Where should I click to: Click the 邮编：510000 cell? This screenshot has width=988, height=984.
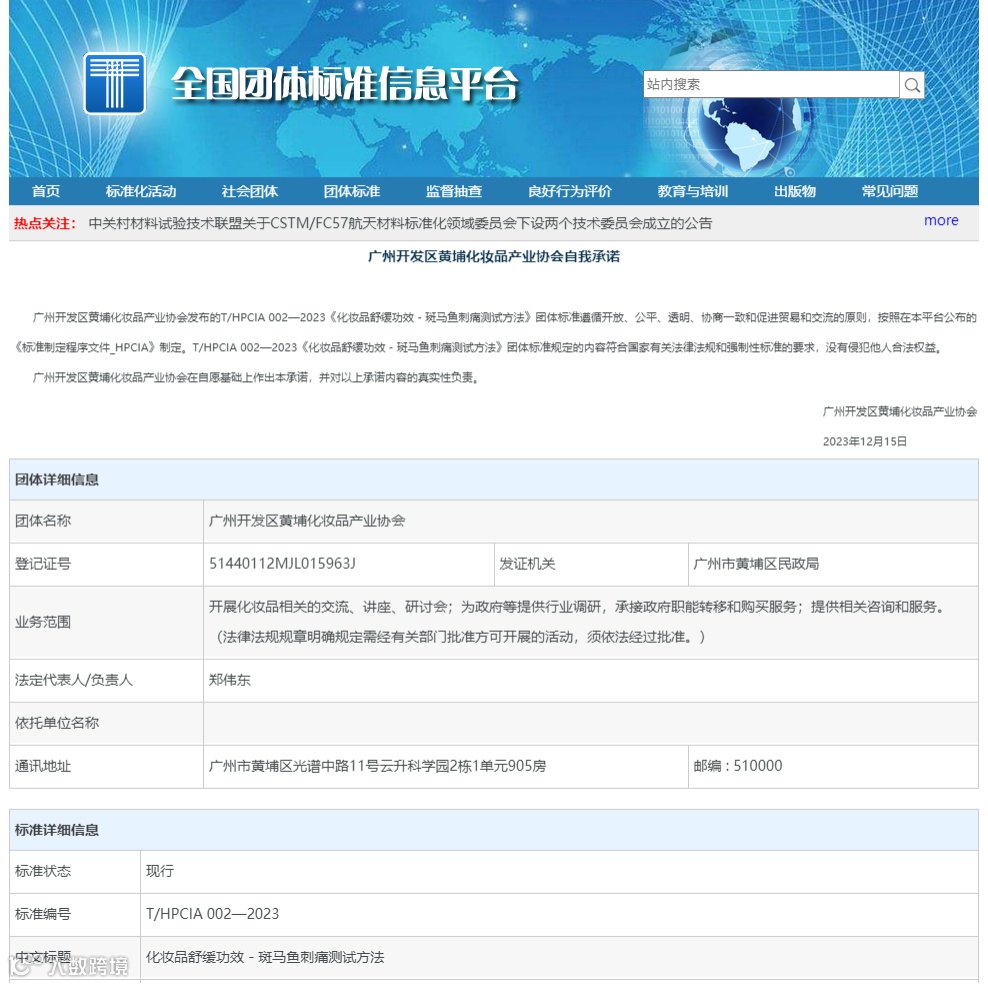[833, 767]
